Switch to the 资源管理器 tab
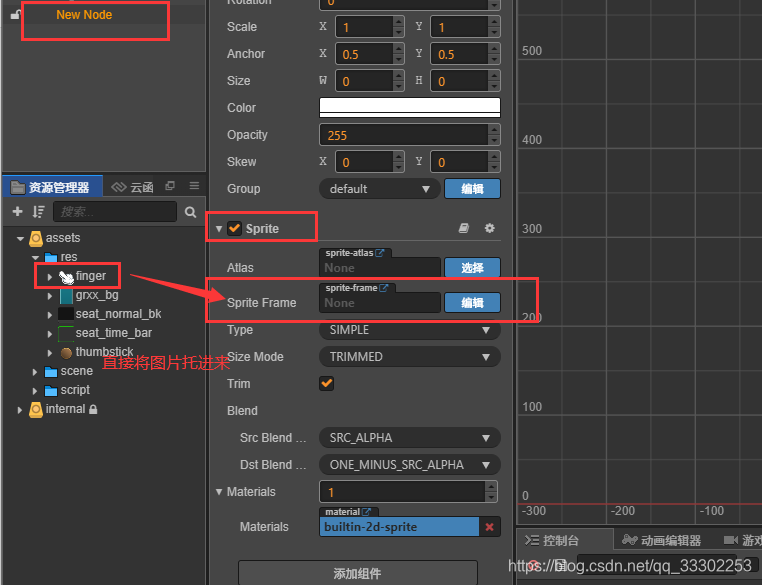 [52, 187]
